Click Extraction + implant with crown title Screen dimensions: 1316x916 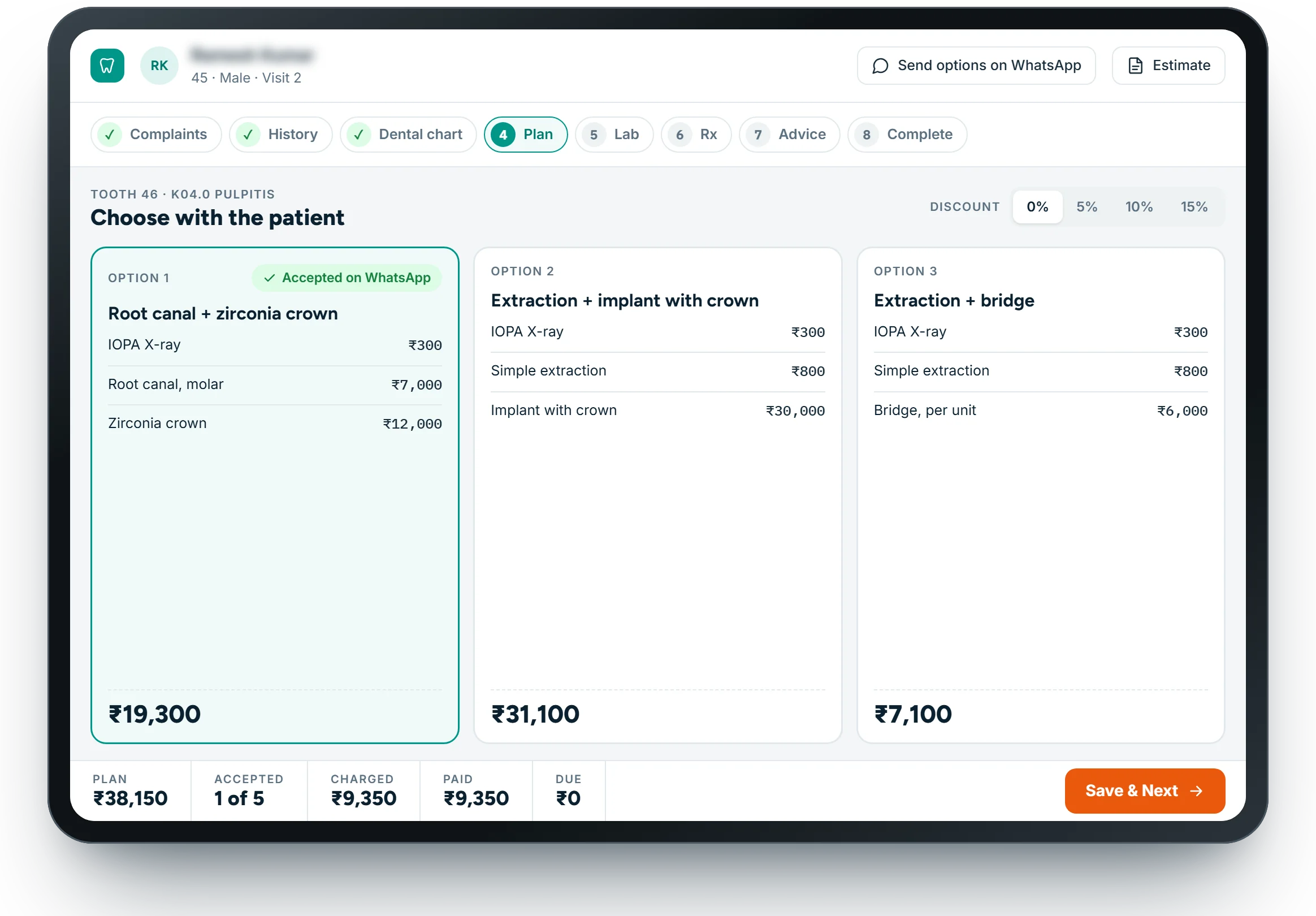coord(625,301)
